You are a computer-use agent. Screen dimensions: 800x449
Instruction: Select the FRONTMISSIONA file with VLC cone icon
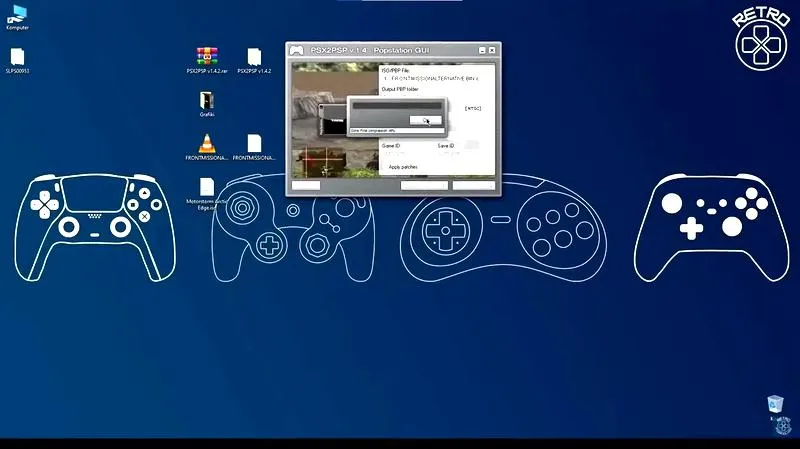(x=207, y=147)
